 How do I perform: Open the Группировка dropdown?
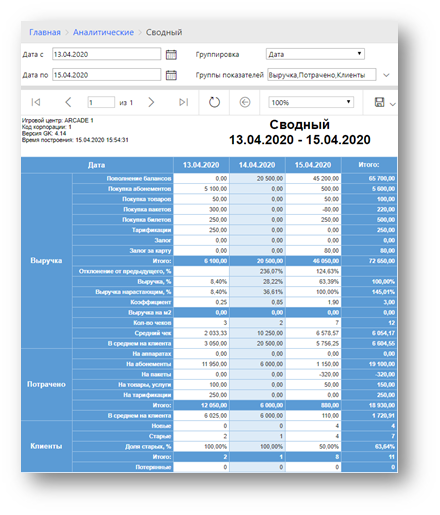(315, 54)
